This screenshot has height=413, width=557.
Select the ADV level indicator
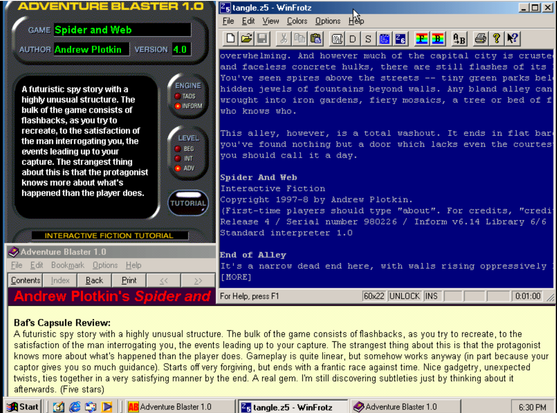[x=178, y=168]
